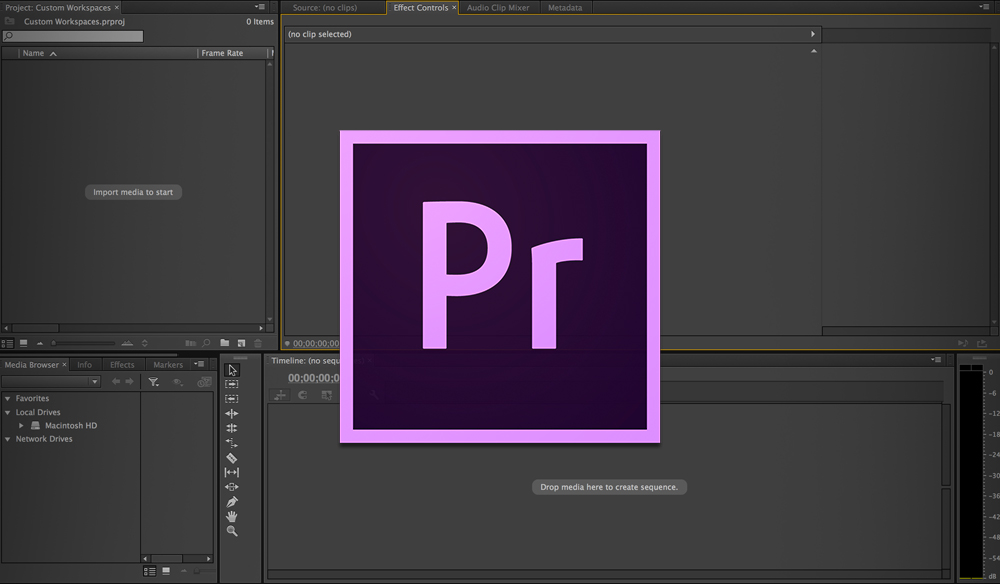Select the Slip tool

coord(232,472)
